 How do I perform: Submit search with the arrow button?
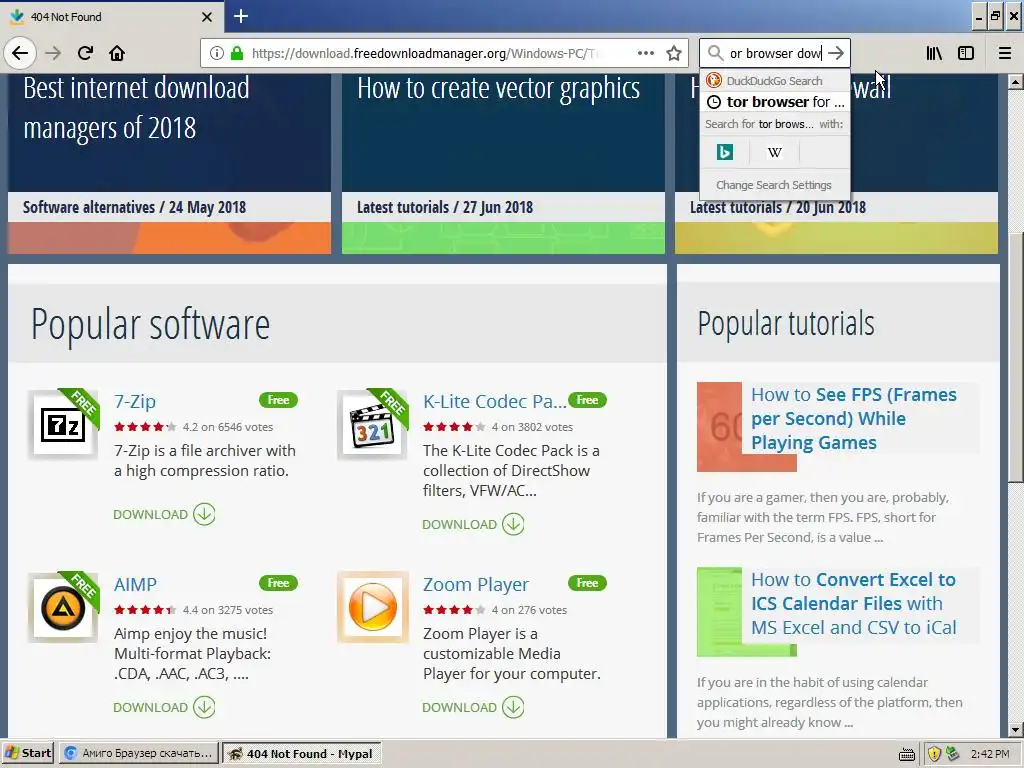coord(836,53)
